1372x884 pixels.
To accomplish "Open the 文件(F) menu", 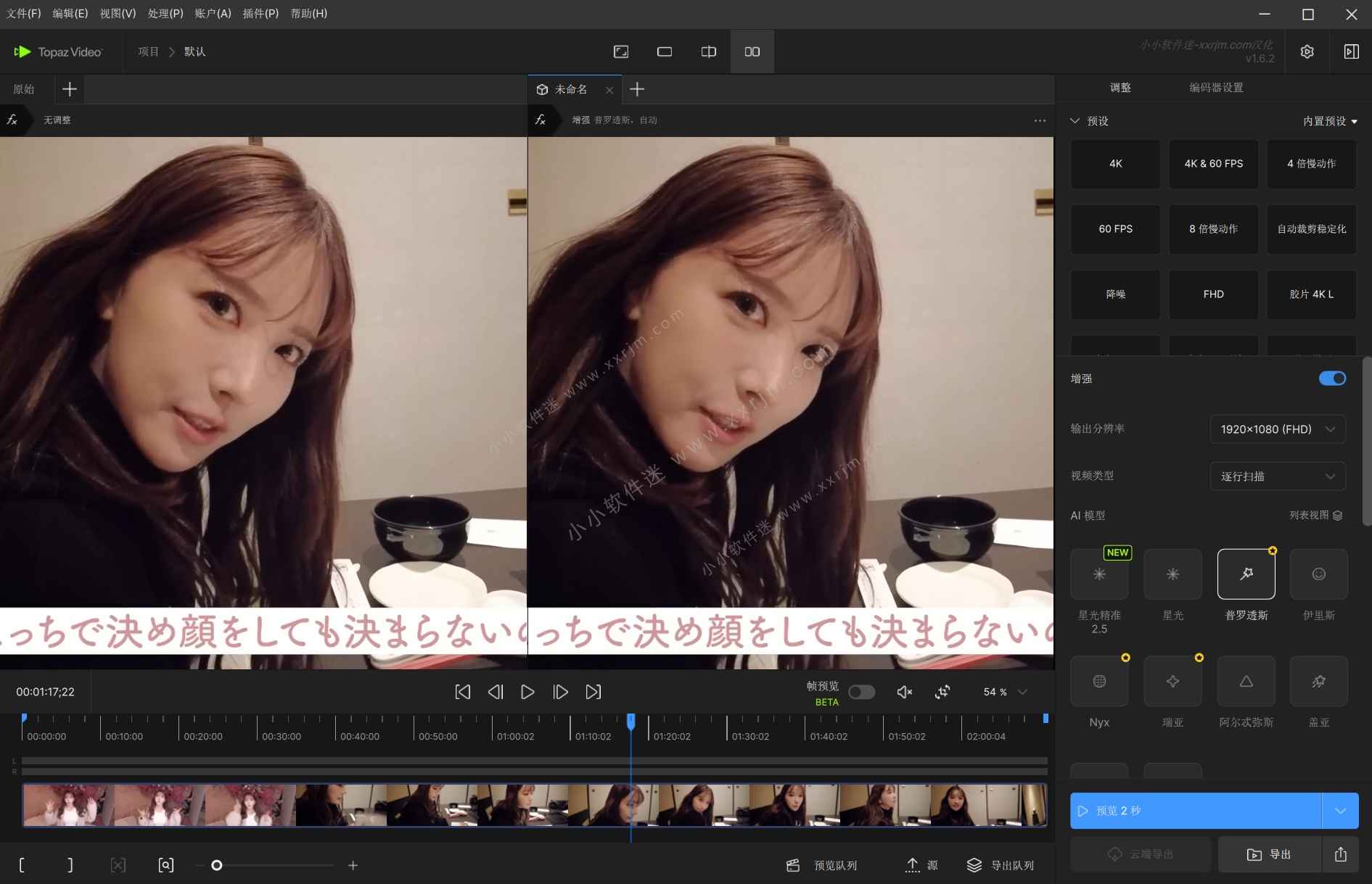I will (23, 14).
